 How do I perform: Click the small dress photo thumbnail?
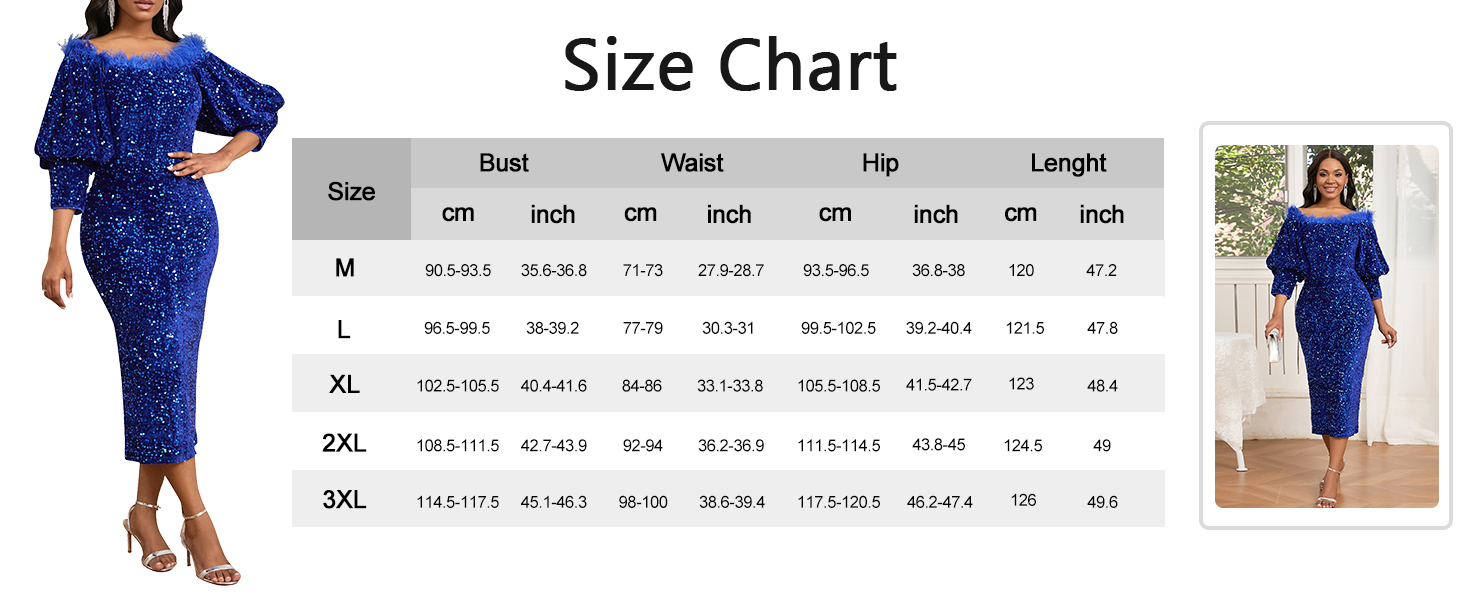(1326, 326)
